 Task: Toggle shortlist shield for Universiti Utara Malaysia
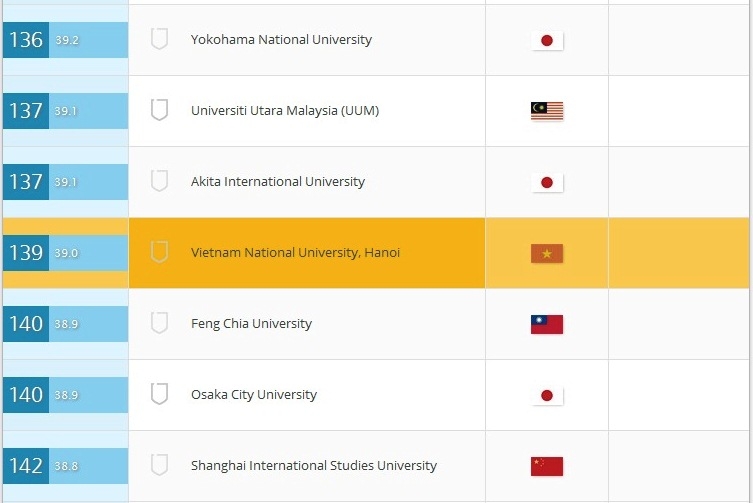(159, 110)
